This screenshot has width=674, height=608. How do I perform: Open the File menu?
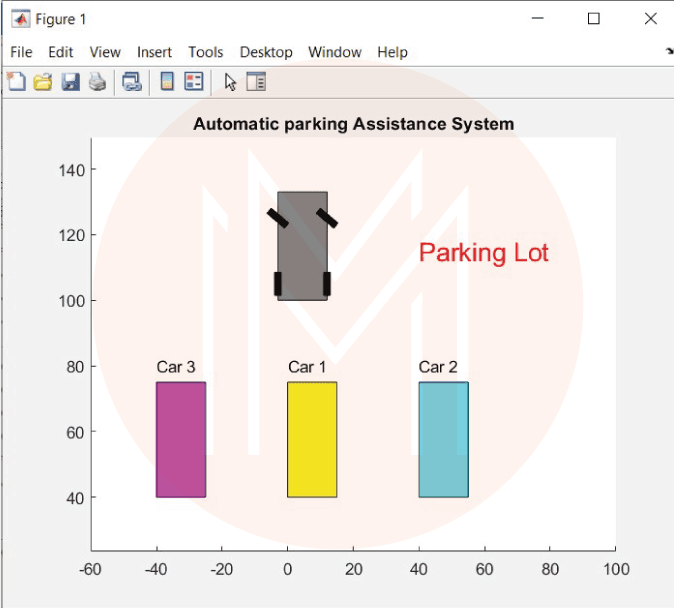click(x=21, y=52)
